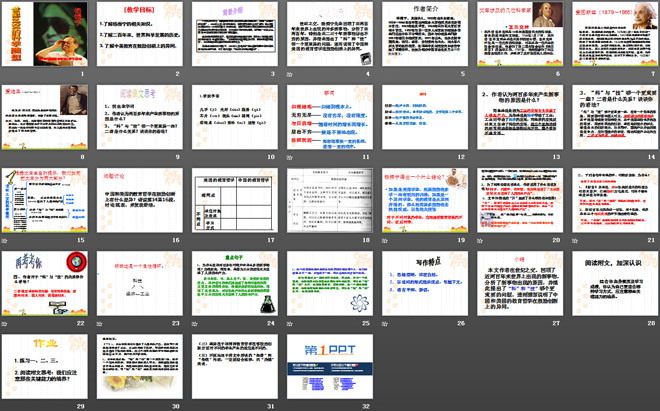This screenshot has width=660, height=411.
Task: Select slide 29 homework 作业 thumbnail
Action: pyautogui.click(x=45, y=366)
